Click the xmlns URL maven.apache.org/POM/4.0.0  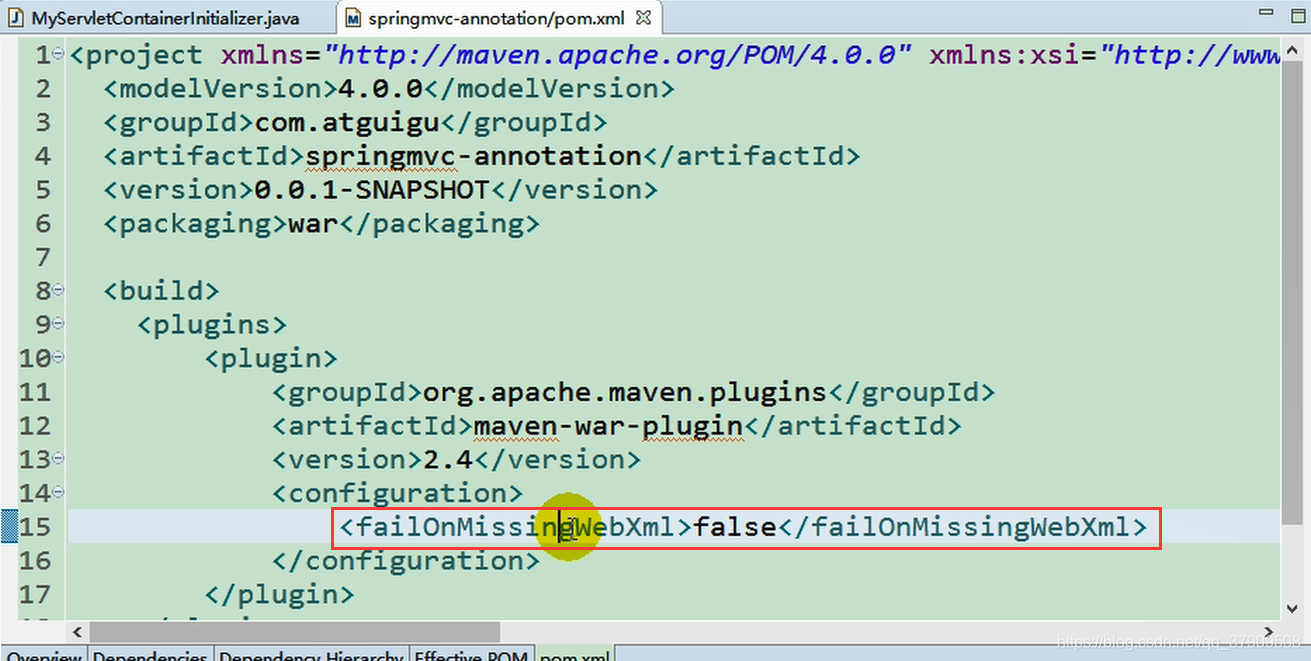(x=620, y=55)
